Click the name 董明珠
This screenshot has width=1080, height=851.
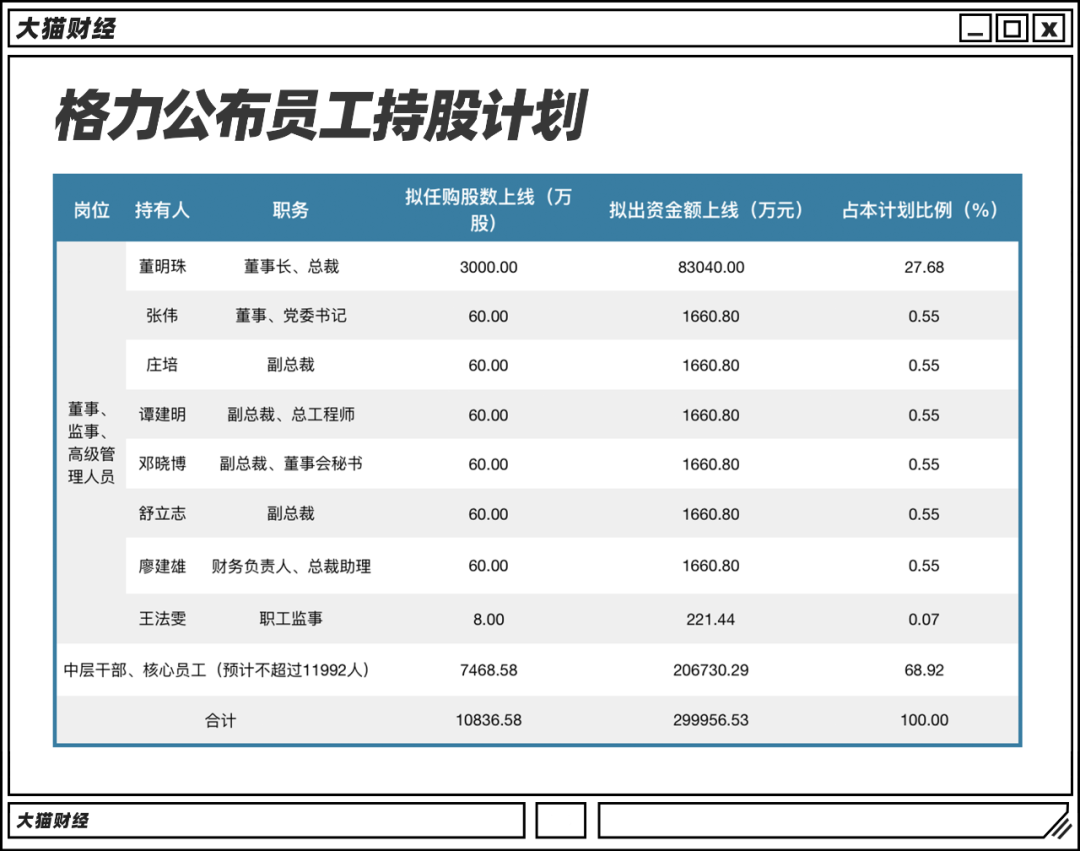click(x=163, y=266)
